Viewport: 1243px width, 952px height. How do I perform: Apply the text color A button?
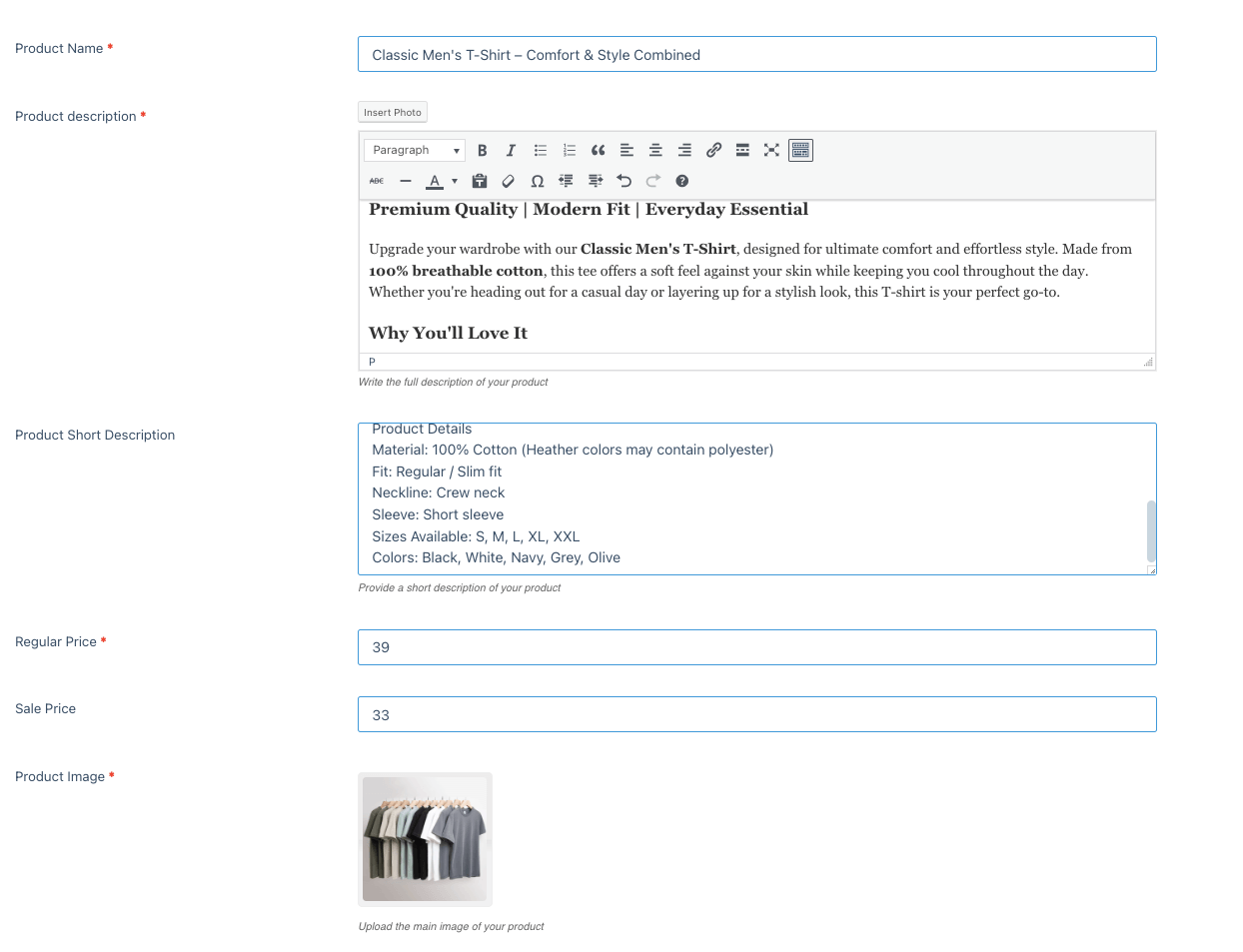click(x=435, y=181)
